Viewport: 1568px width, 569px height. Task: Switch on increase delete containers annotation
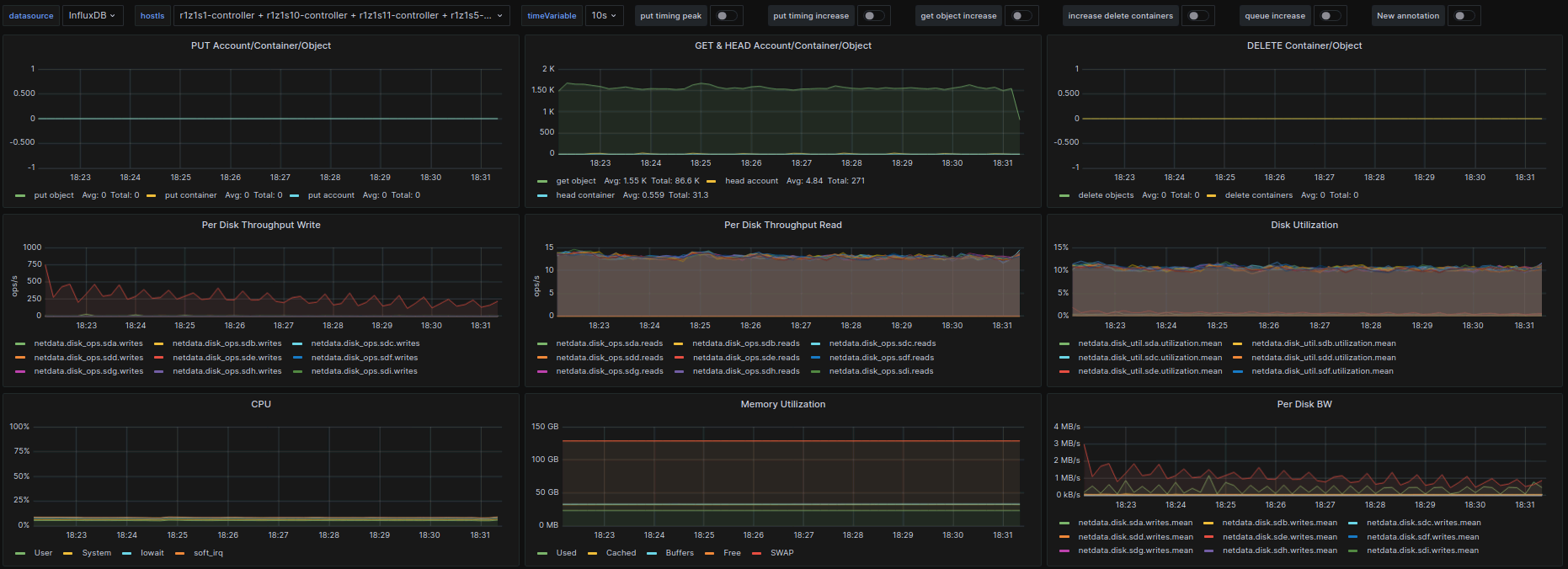1197,16
